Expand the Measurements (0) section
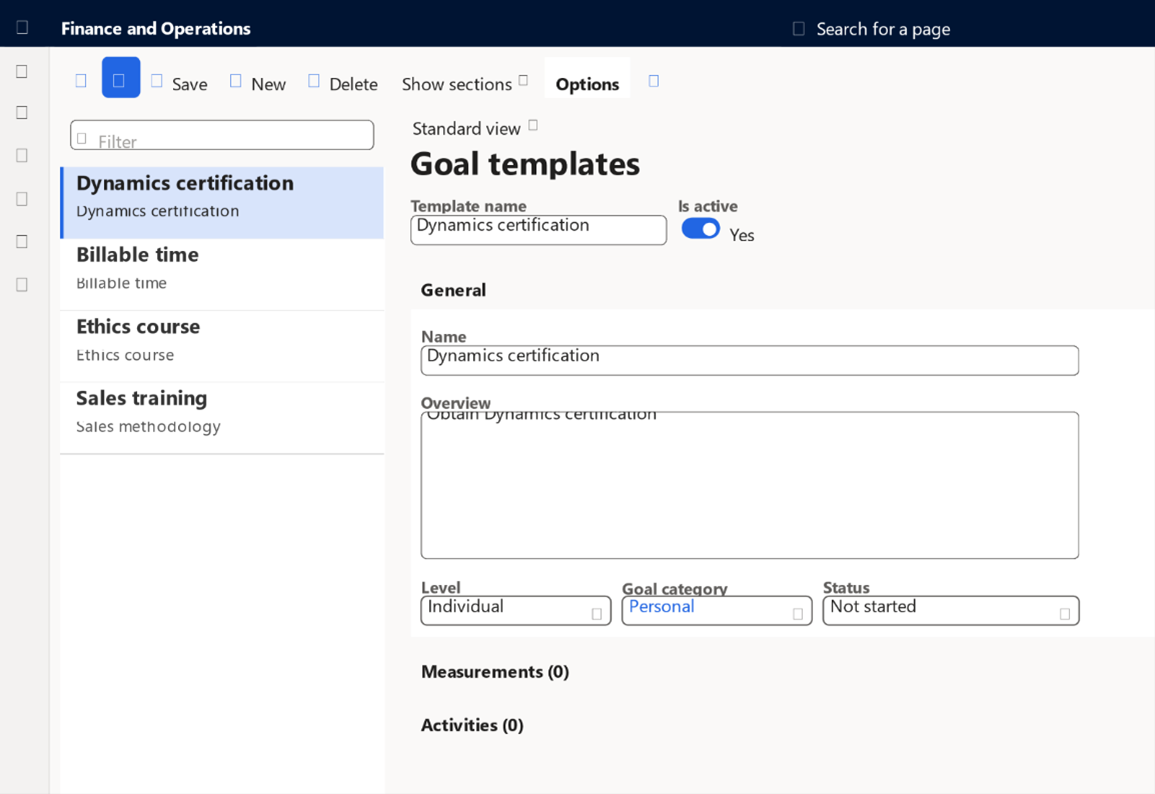 coord(495,672)
